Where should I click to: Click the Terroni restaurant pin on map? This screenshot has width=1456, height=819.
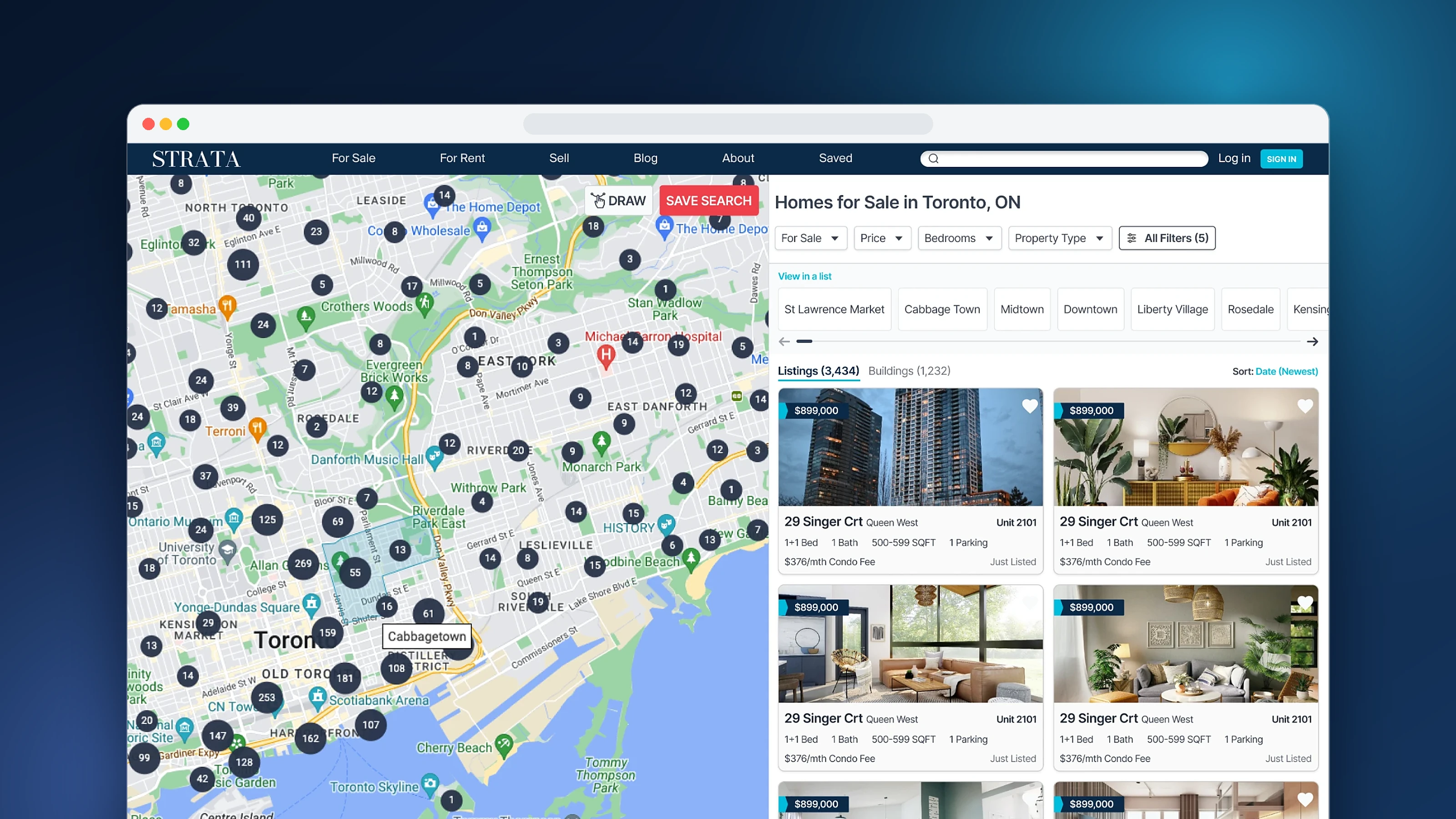coord(257,429)
